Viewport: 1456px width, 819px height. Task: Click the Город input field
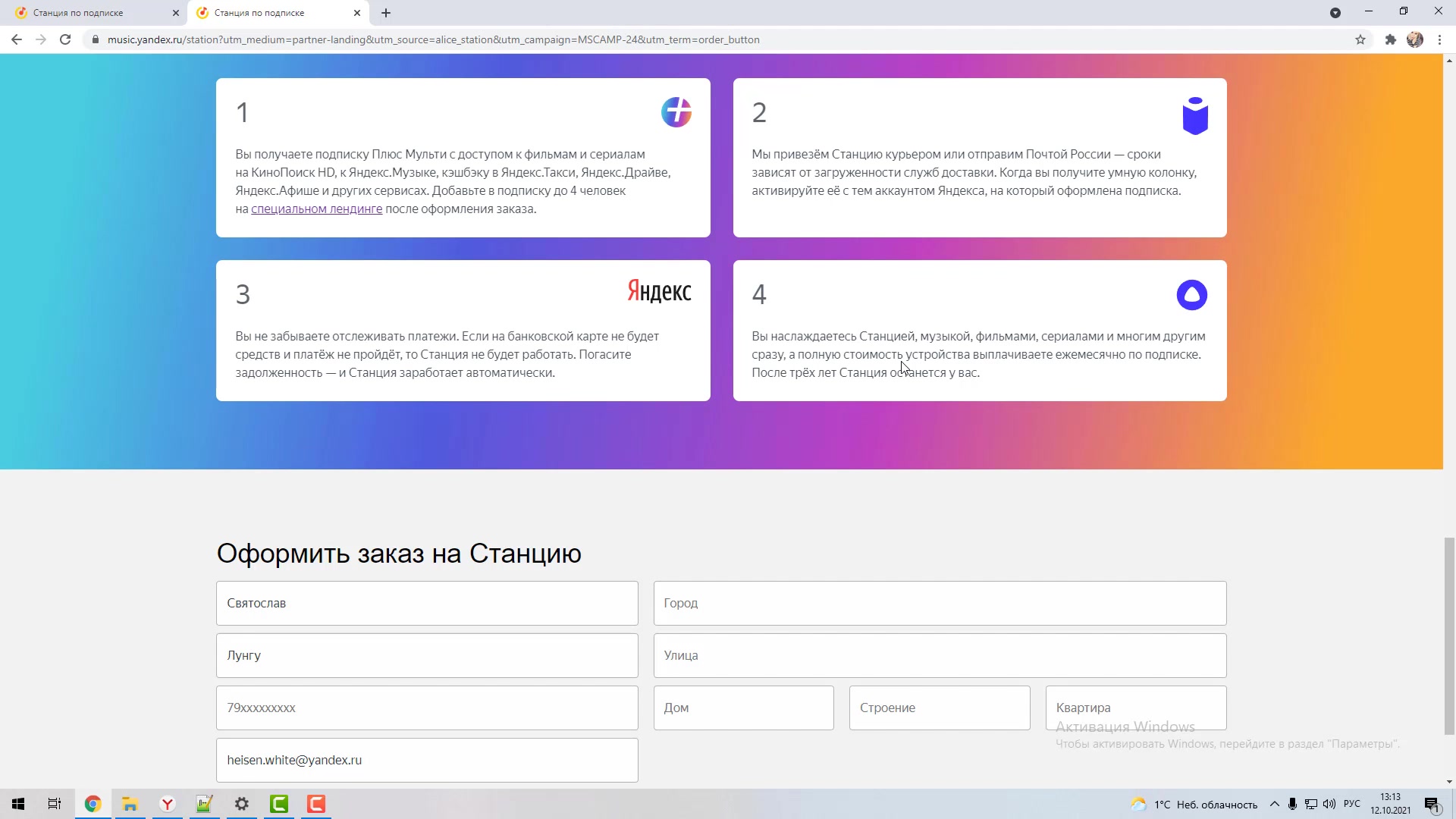[940, 604]
